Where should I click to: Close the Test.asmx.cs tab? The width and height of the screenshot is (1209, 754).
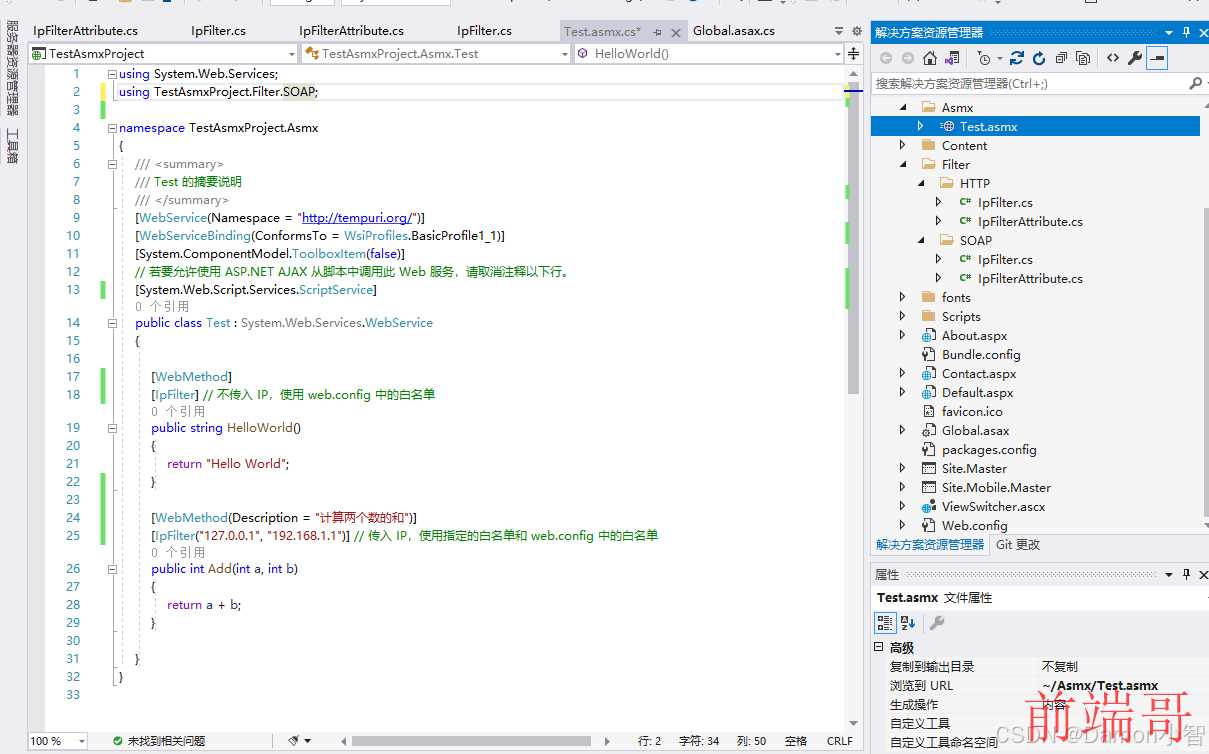(x=675, y=32)
